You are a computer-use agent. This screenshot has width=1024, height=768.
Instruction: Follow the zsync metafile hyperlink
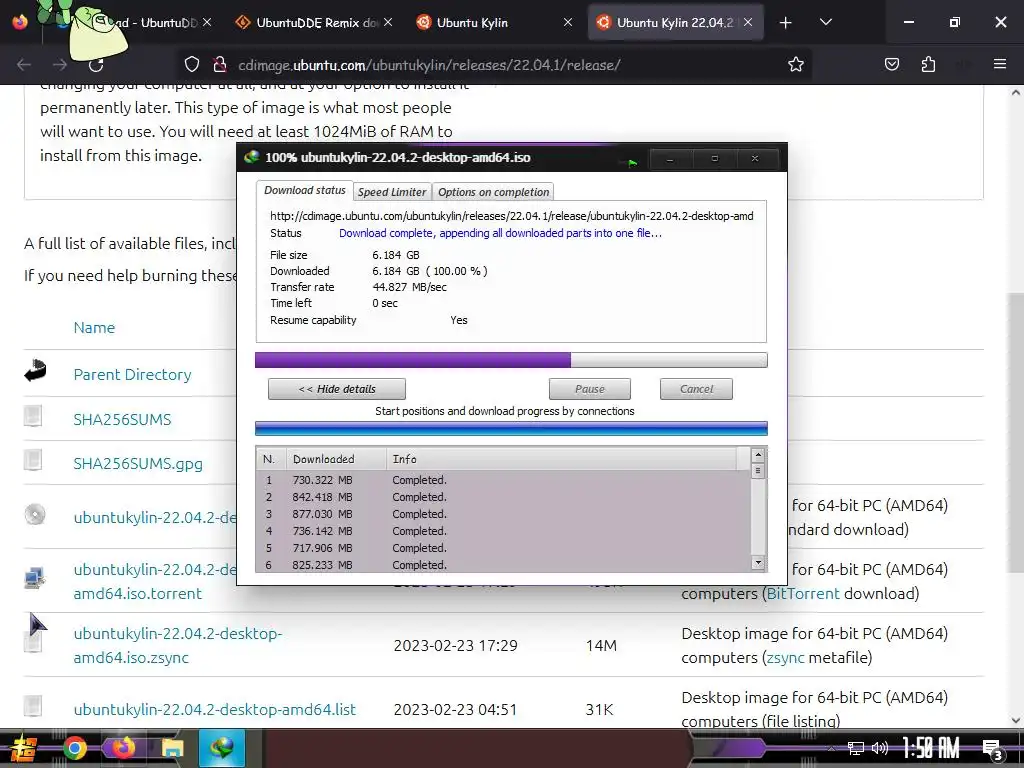(x=786, y=658)
